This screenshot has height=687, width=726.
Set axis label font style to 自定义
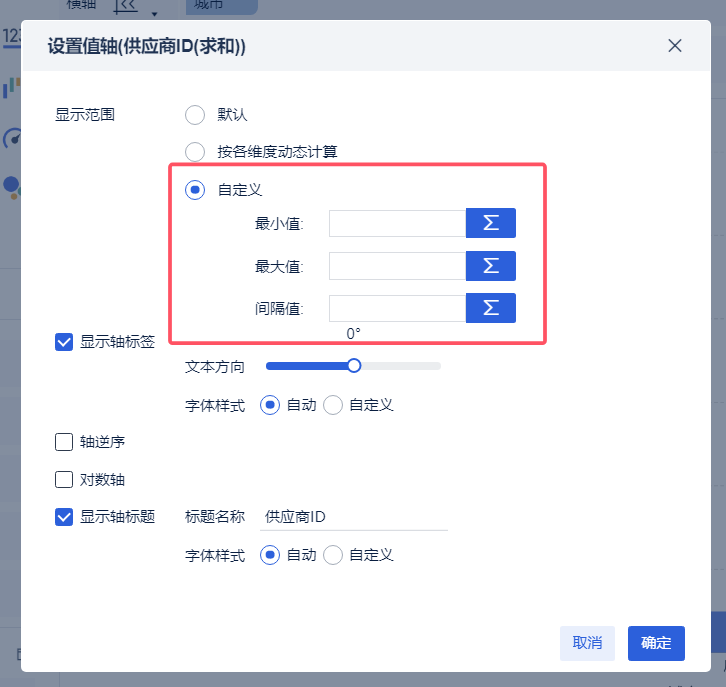[x=333, y=405]
